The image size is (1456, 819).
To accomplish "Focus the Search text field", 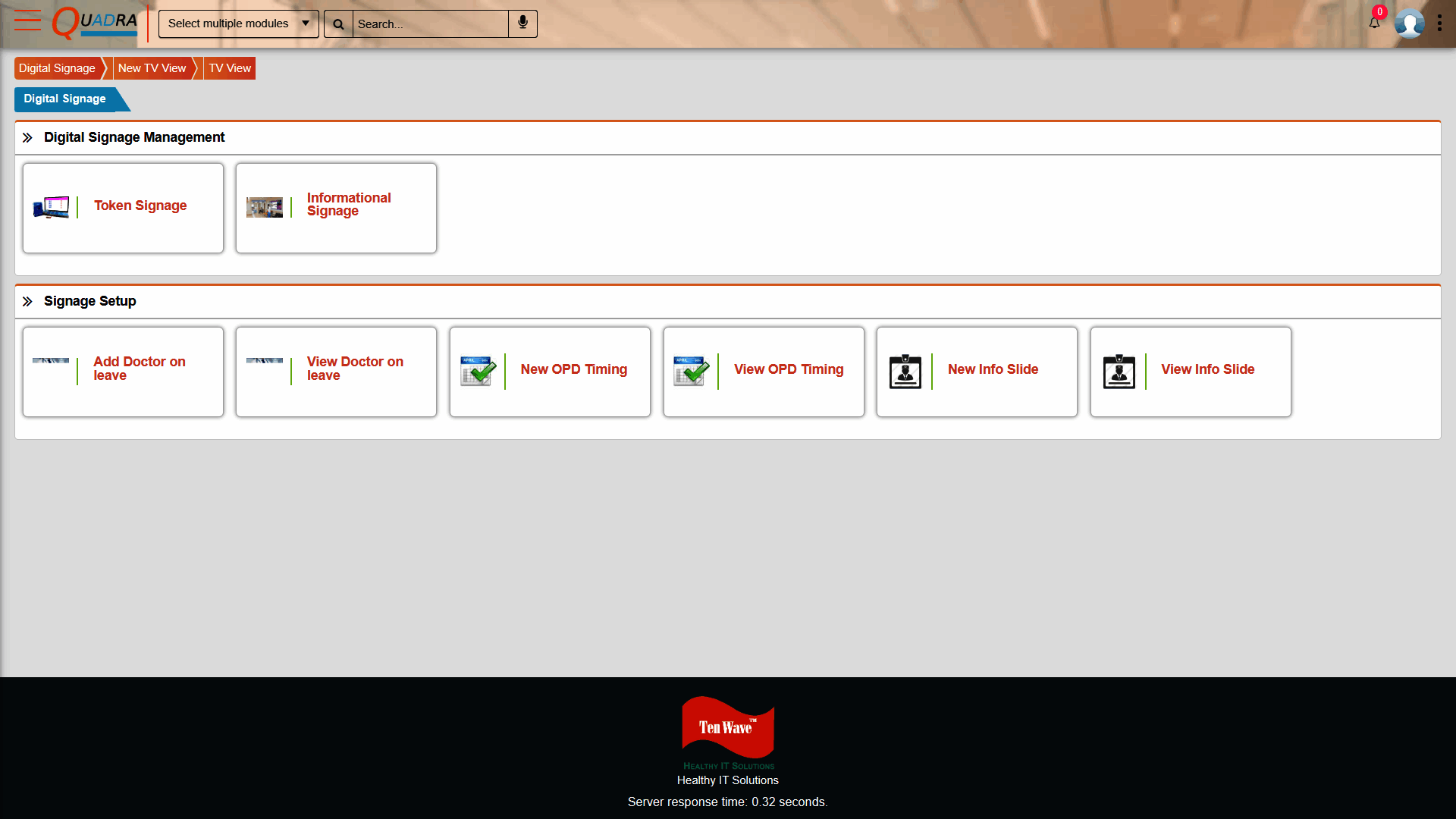I will pyautogui.click(x=429, y=24).
